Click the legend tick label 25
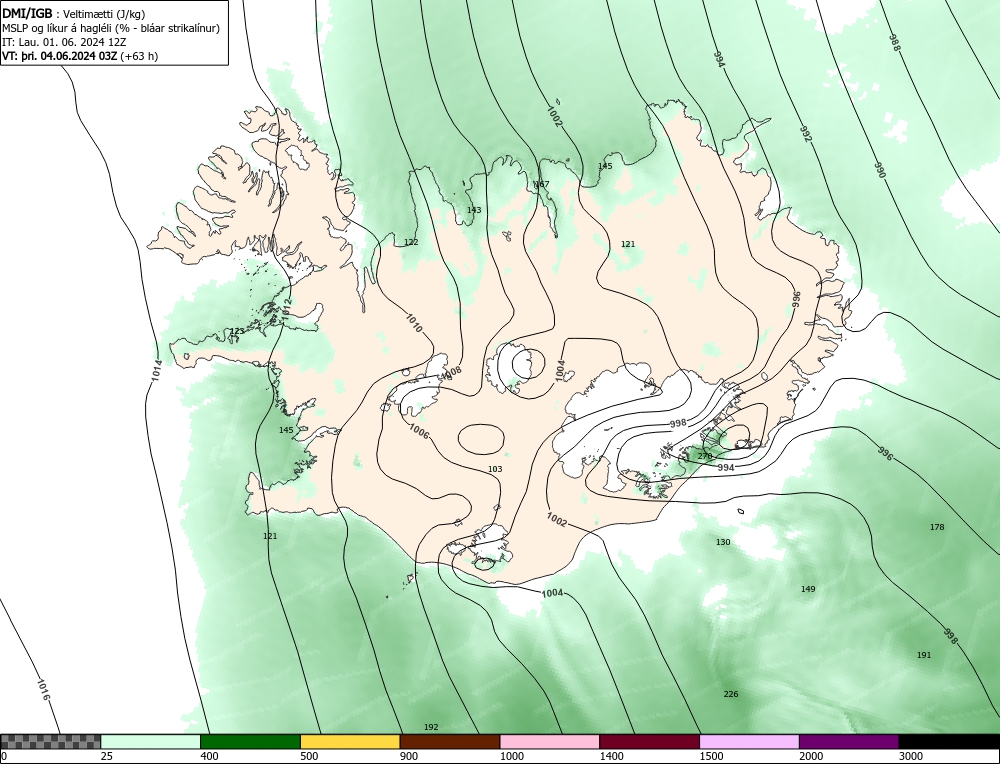The image size is (1000, 764). tap(107, 756)
